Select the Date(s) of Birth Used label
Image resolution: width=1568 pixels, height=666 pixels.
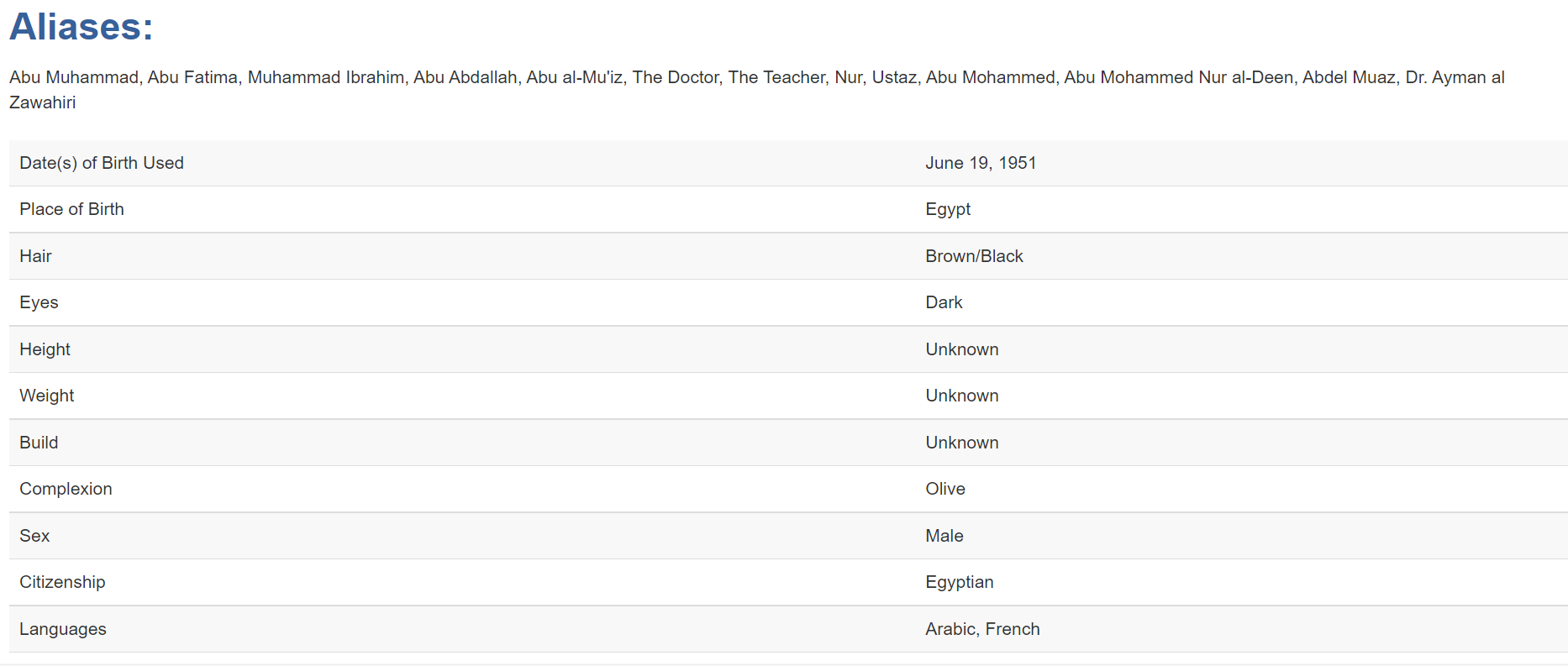pos(102,163)
